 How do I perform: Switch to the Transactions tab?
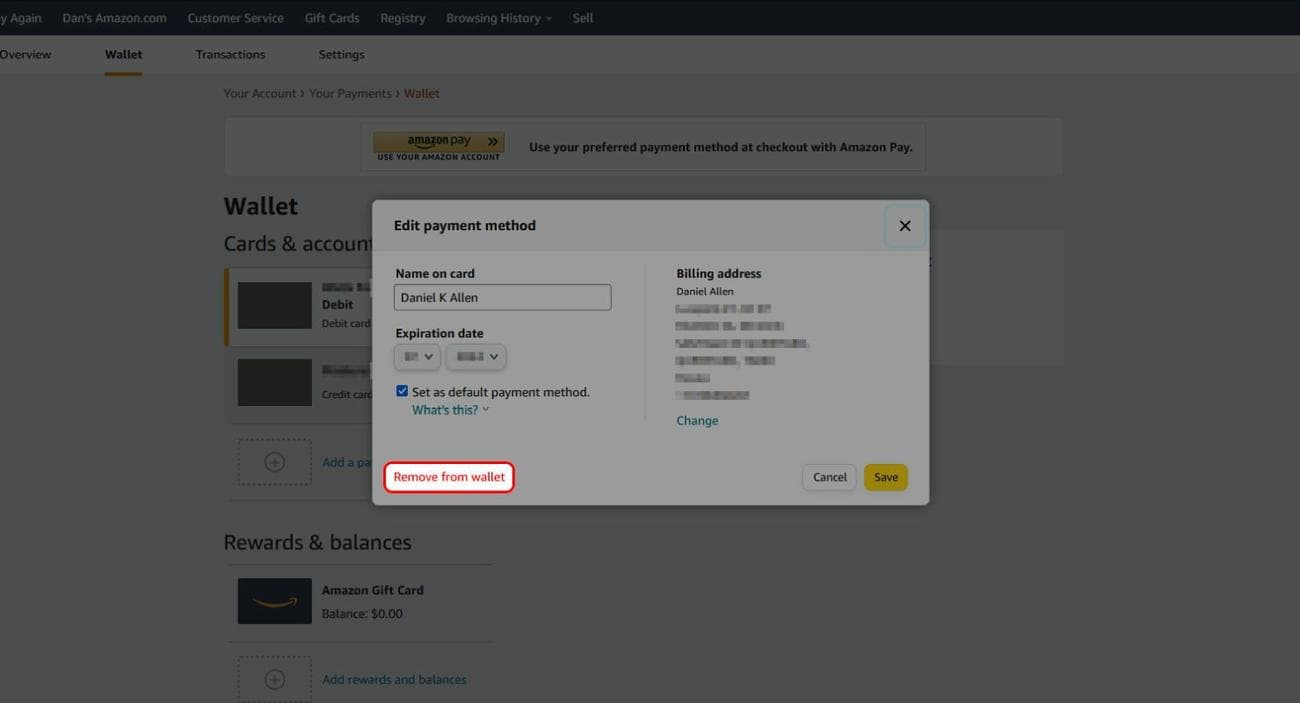pyautogui.click(x=230, y=54)
